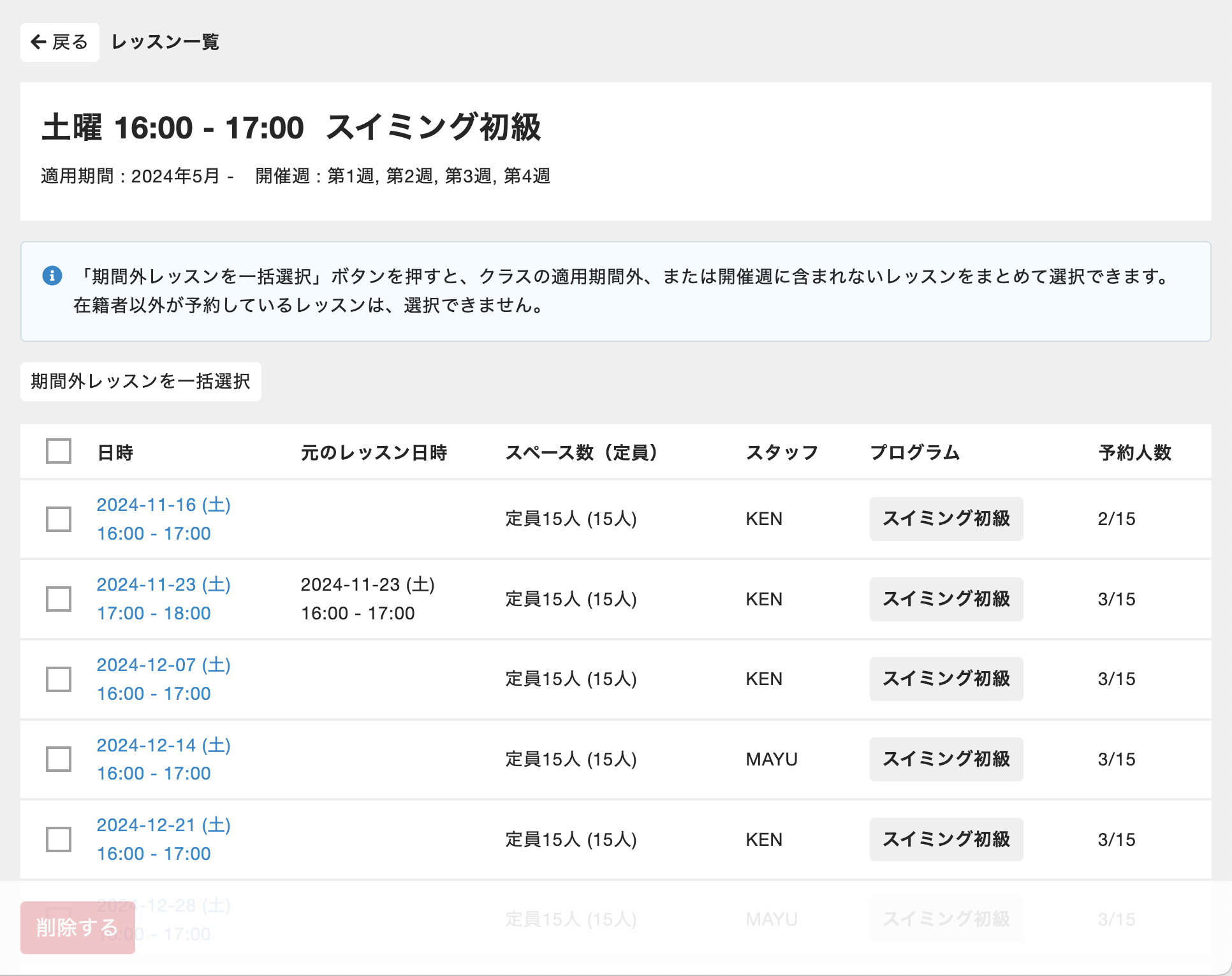Click the back arrow 戻る button
This screenshot has width=1232, height=976.
pyautogui.click(x=59, y=42)
